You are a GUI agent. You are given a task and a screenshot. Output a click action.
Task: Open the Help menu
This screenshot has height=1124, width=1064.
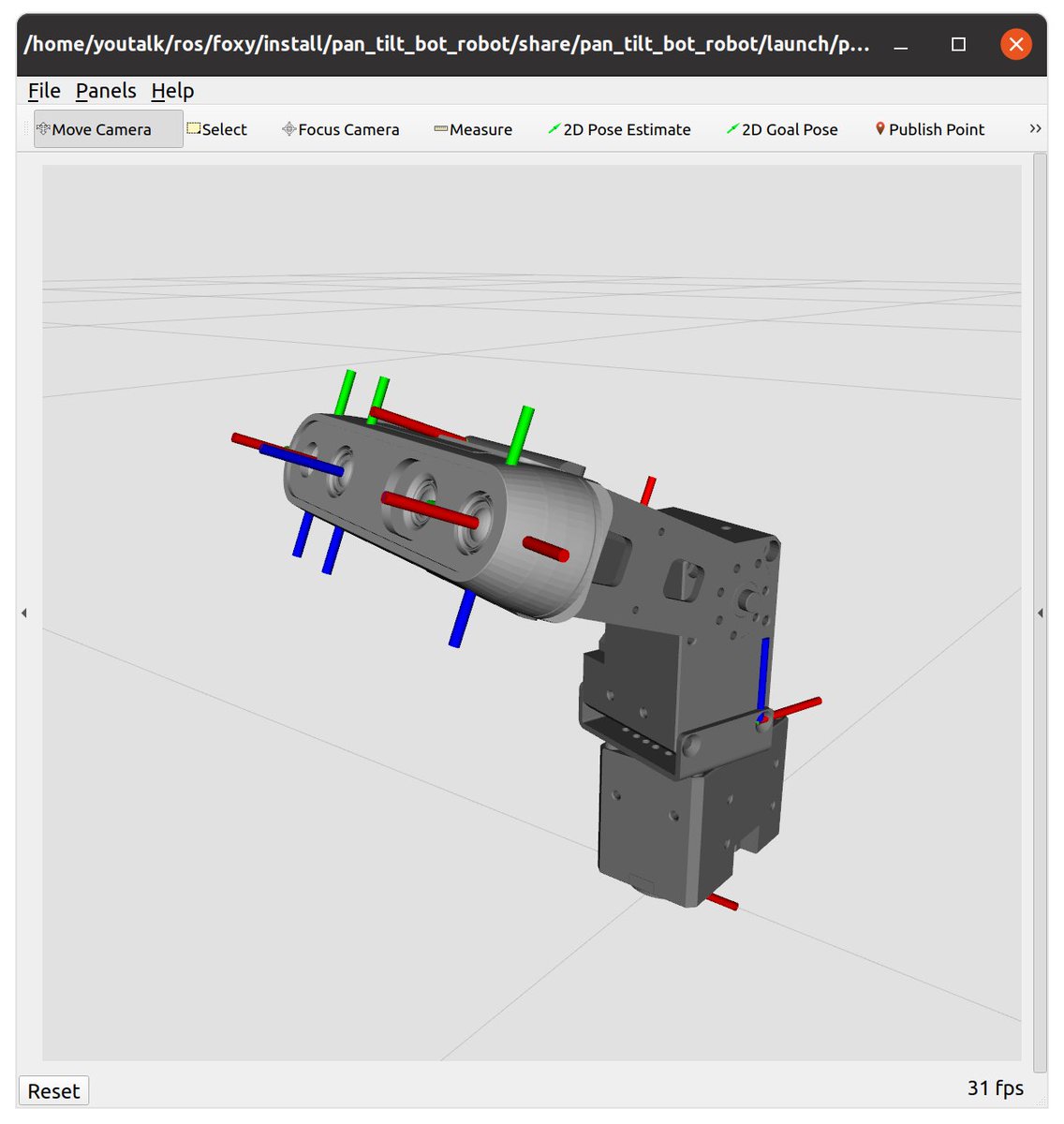coord(172,90)
